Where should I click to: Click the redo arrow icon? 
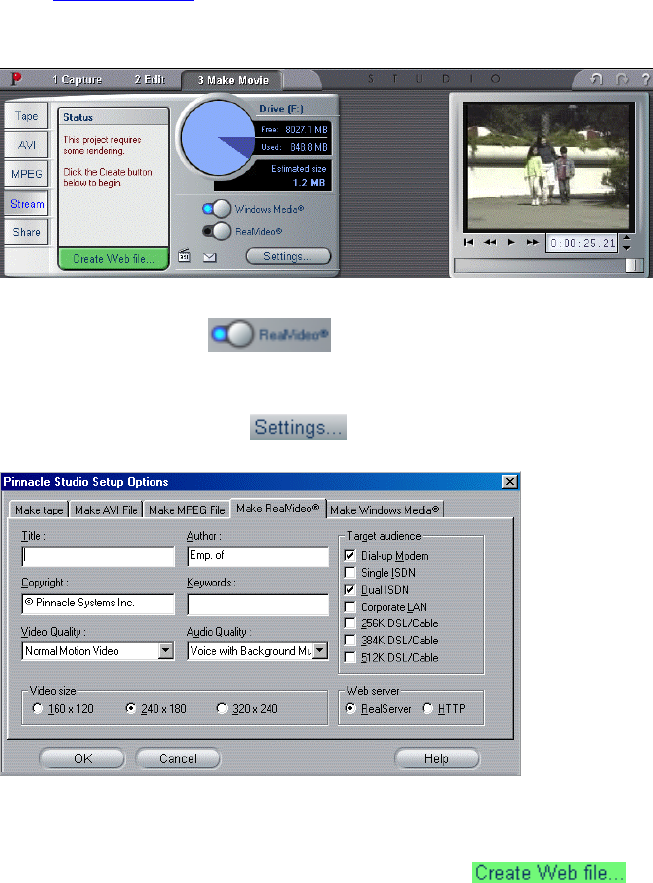622,79
